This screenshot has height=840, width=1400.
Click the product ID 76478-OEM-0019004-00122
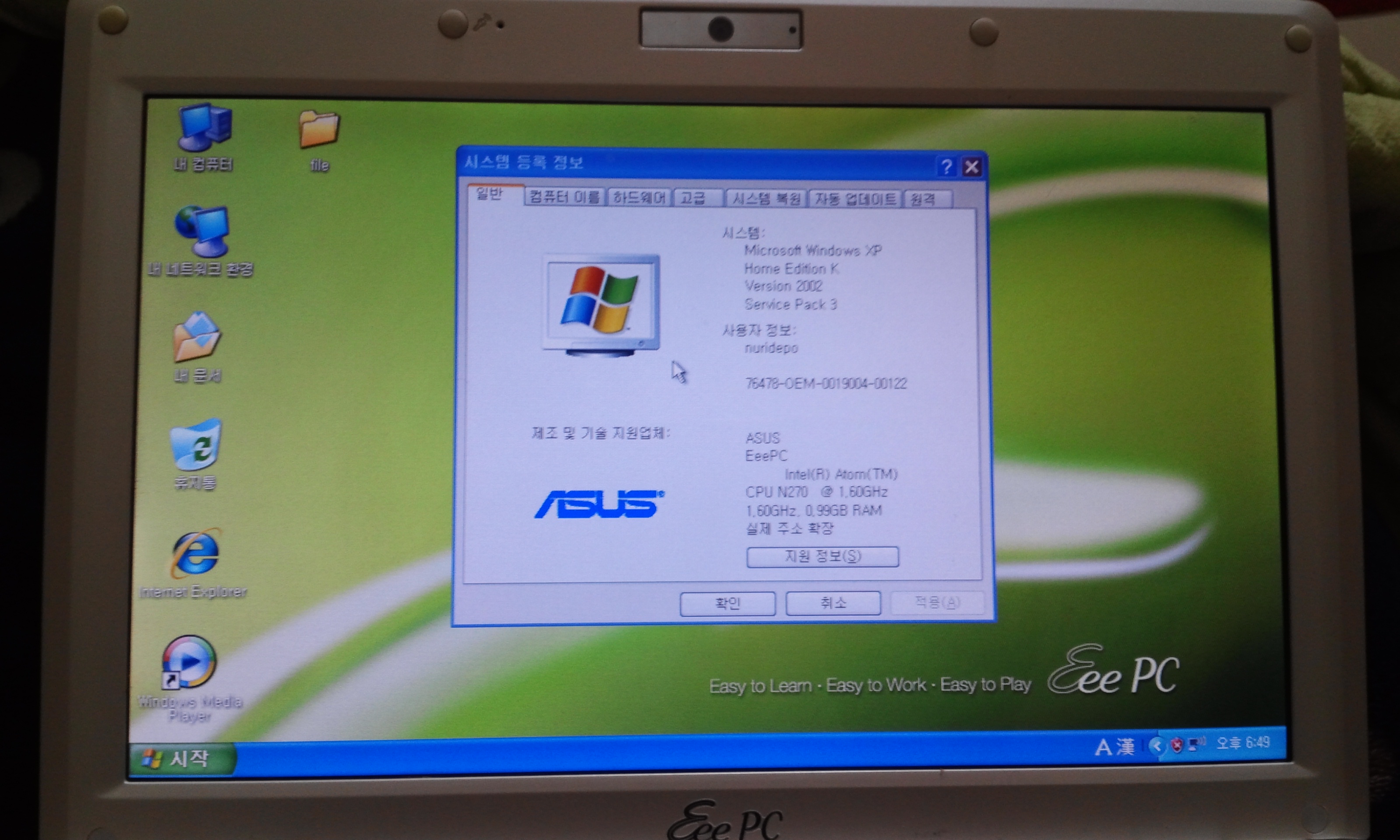pyautogui.click(x=826, y=384)
